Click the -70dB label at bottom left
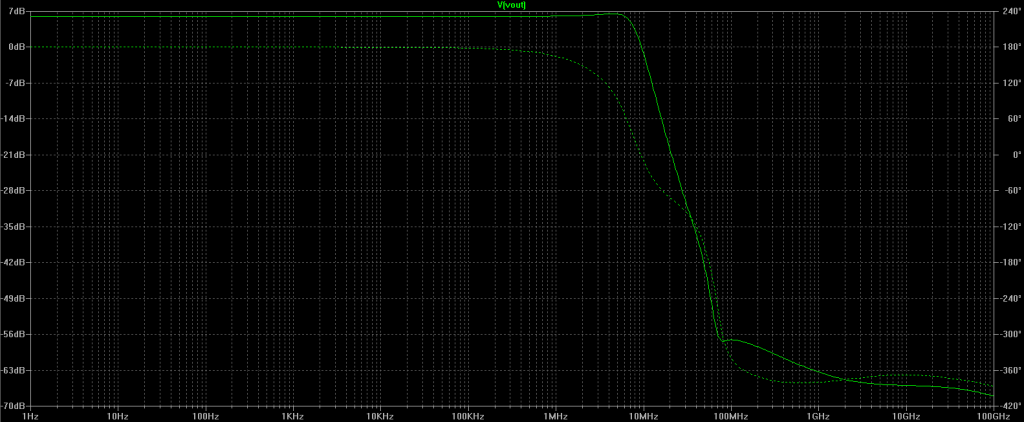 [x=15, y=407]
